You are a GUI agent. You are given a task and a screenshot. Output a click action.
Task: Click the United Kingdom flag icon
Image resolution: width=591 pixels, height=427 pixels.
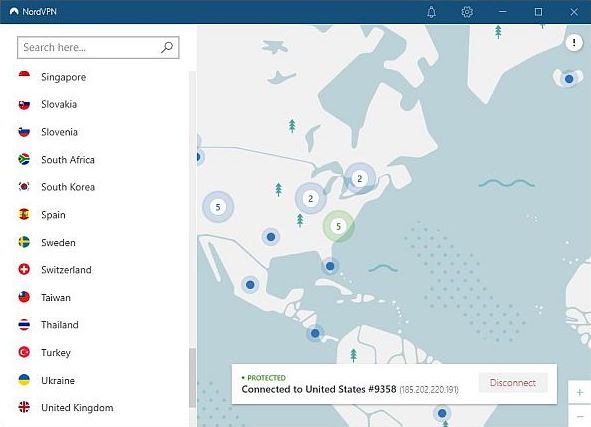[24, 407]
